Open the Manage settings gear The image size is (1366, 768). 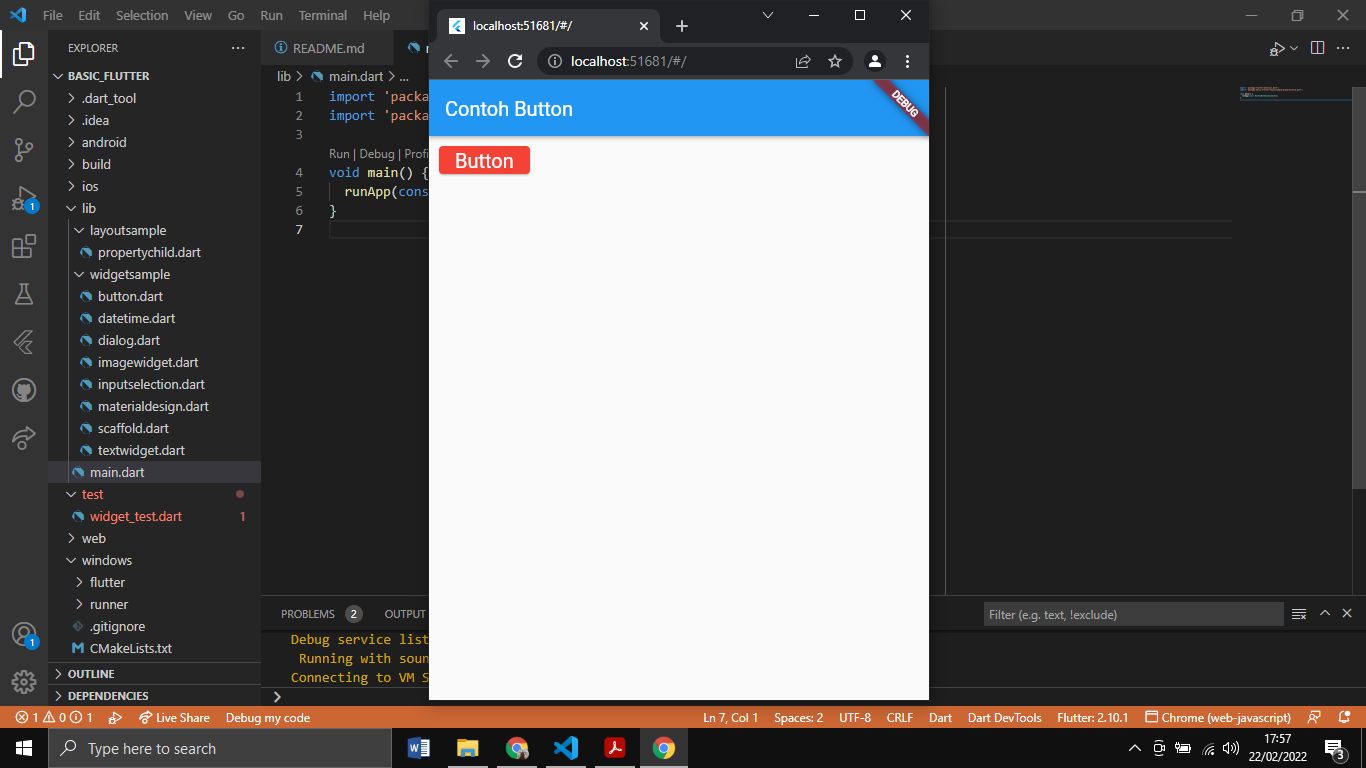[24, 682]
